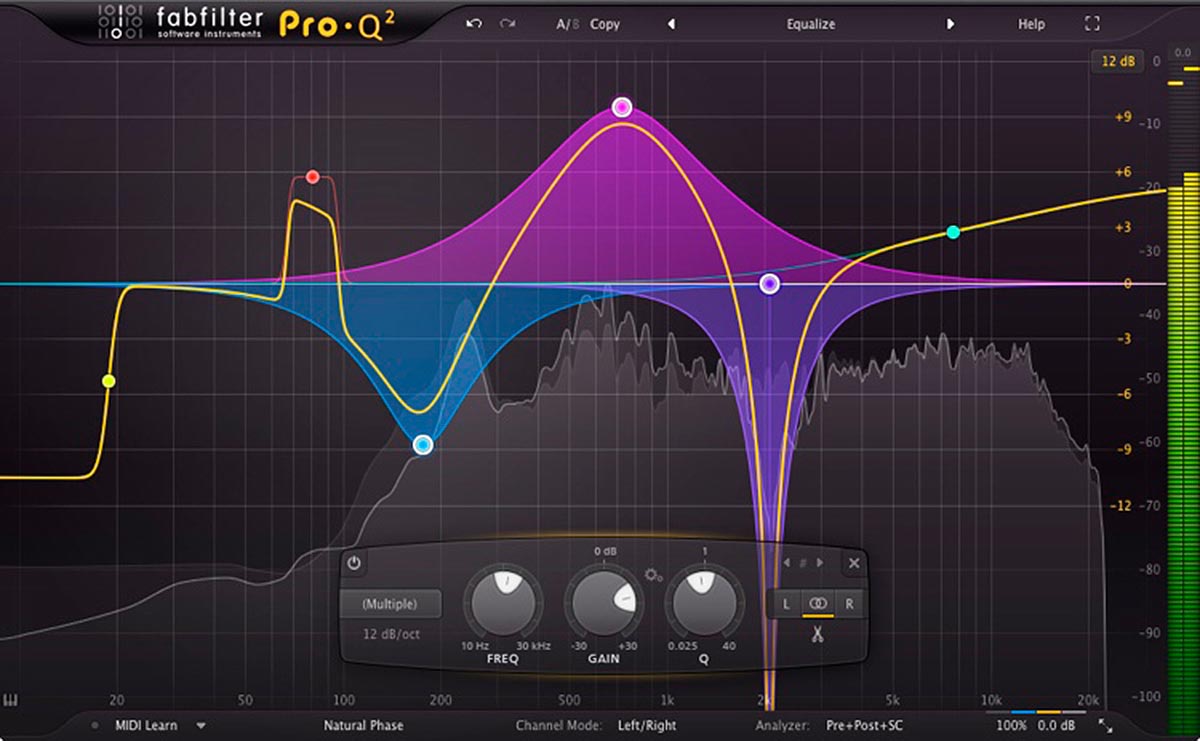Select the red EQ band dot
The width and height of the screenshot is (1200, 741).
(312, 177)
